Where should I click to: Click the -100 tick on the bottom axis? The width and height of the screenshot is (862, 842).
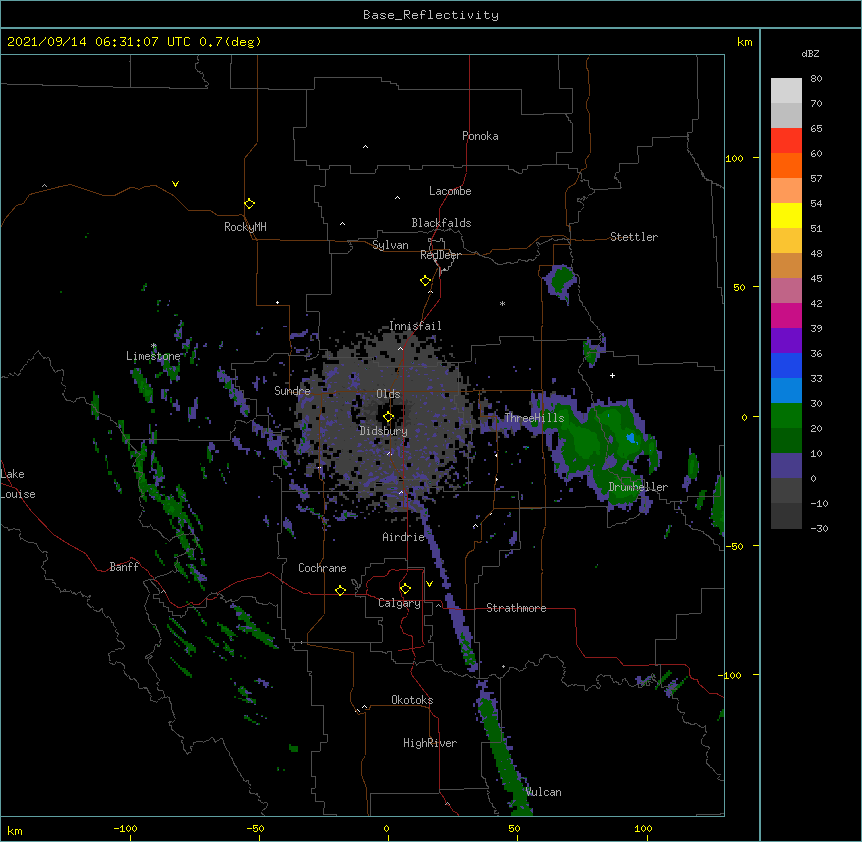pyautogui.click(x=125, y=828)
